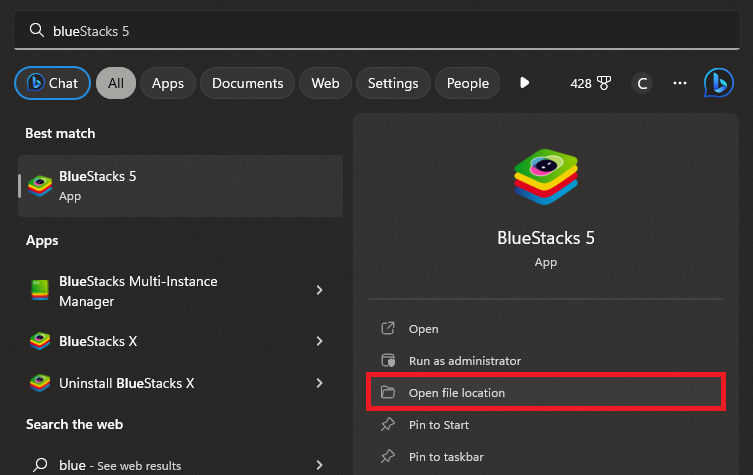Click the more filters play arrow
The height and width of the screenshot is (475, 753).
pos(524,83)
